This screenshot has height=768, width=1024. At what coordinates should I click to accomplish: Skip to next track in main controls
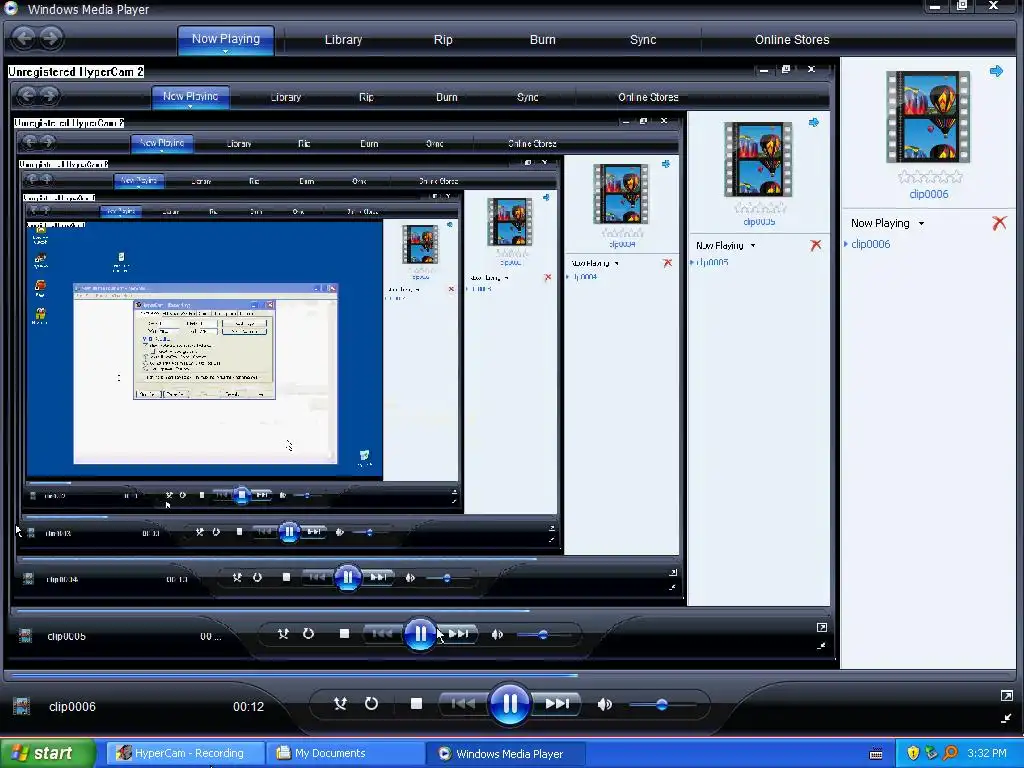(x=556, y=703)
